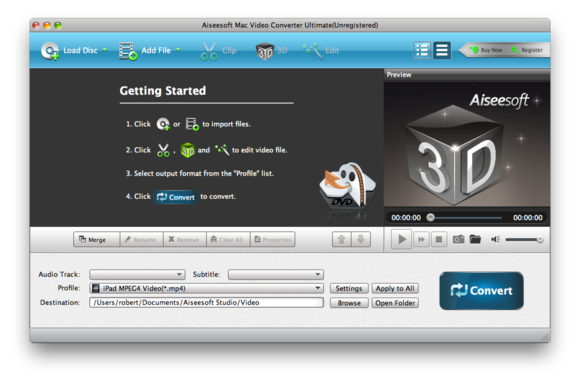Click the Add File filmstrip icon
The image size is (580, 384).
[x=128, y=51]
